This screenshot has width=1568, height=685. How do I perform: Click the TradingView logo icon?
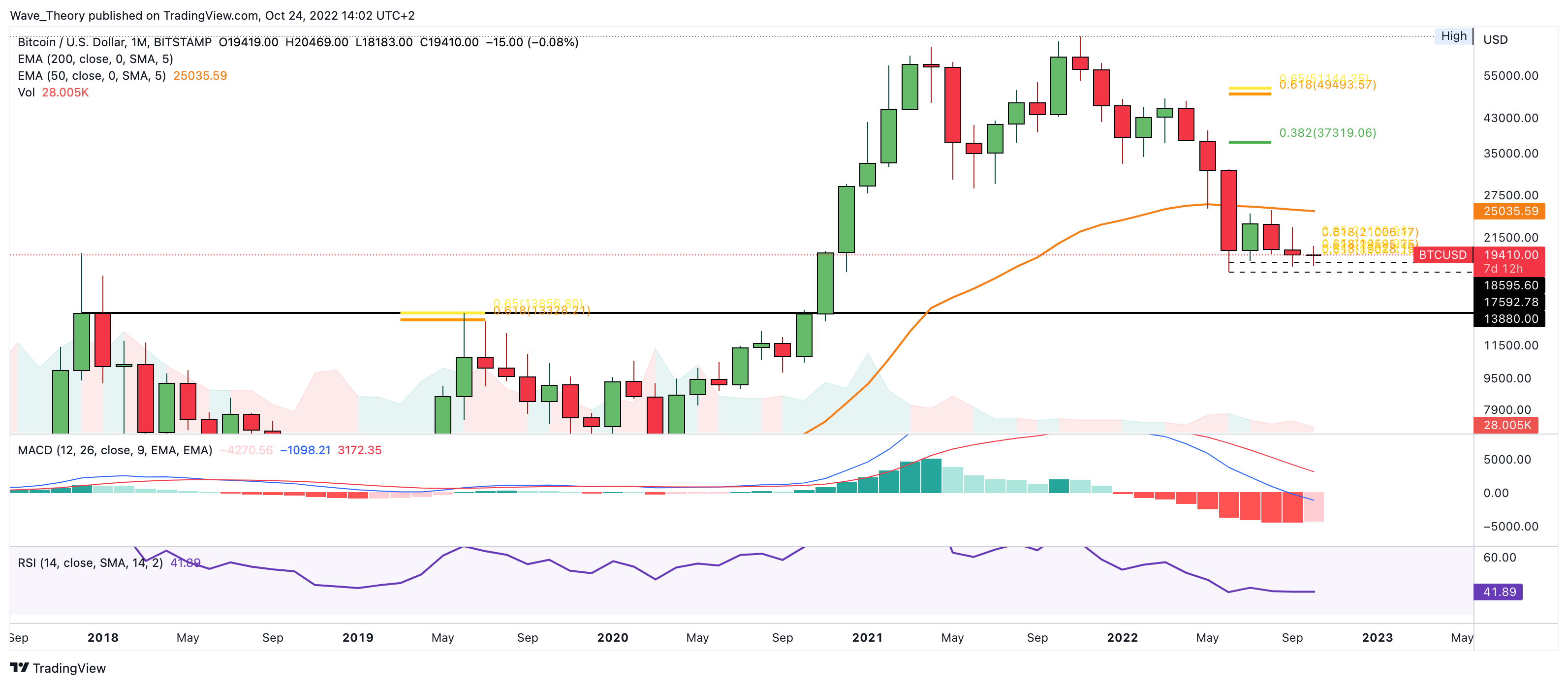tap(20, 667)
